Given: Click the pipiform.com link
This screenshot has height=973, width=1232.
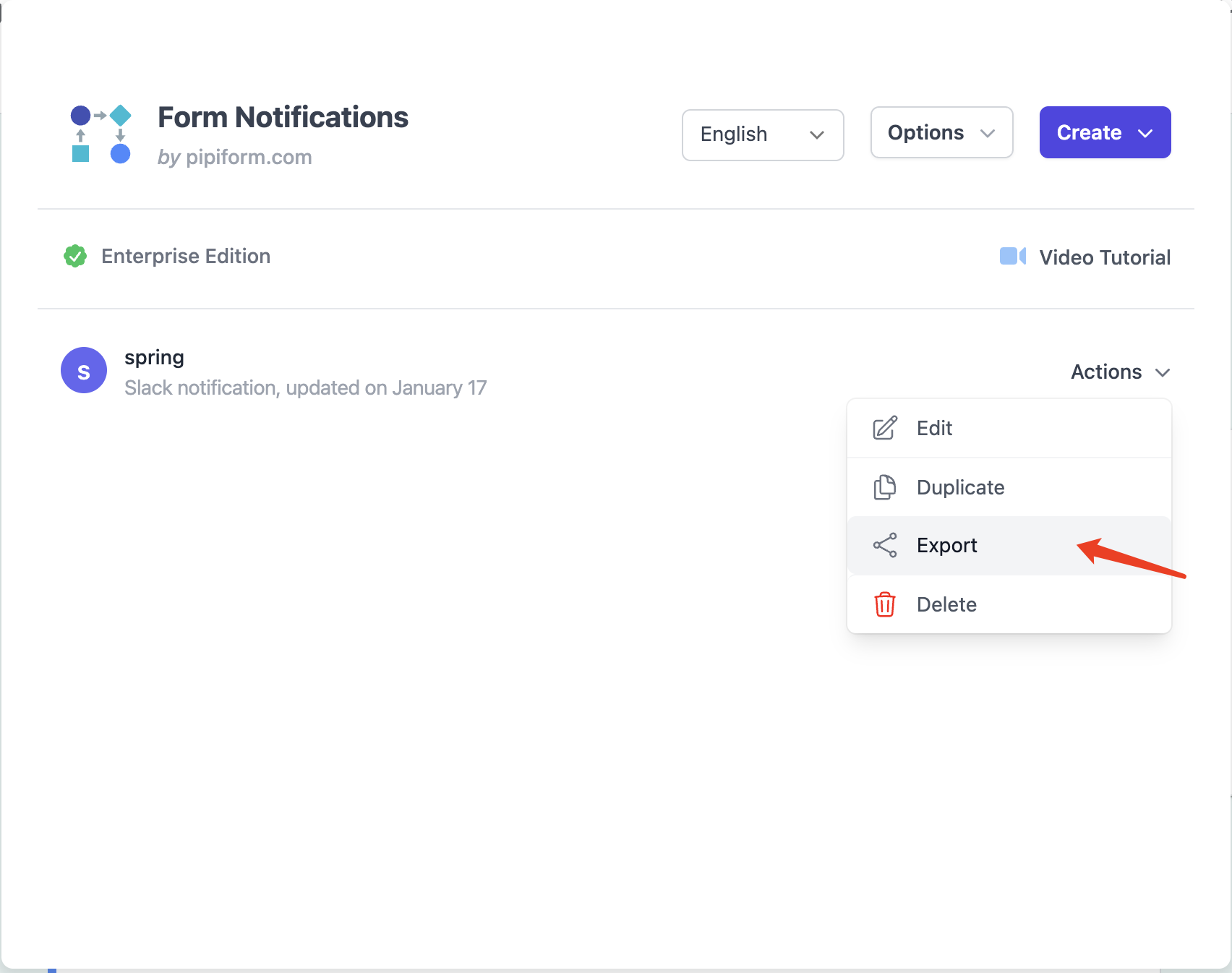Looking at the screenshot, I should point(248,157).
